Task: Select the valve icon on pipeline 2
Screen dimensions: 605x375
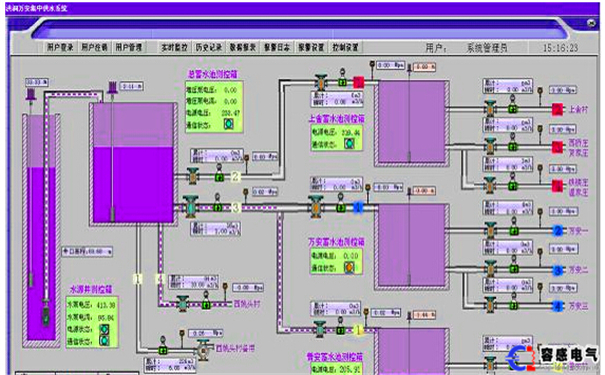Action: (193, 176)
